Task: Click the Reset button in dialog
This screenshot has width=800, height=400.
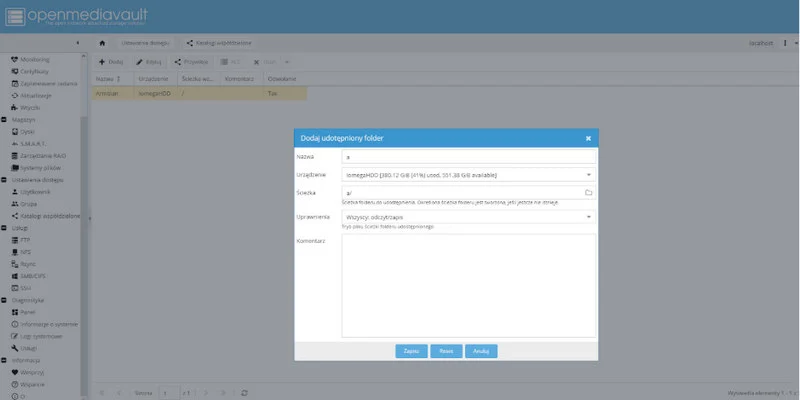Action: pyautogui.click(x=446, y=351)
